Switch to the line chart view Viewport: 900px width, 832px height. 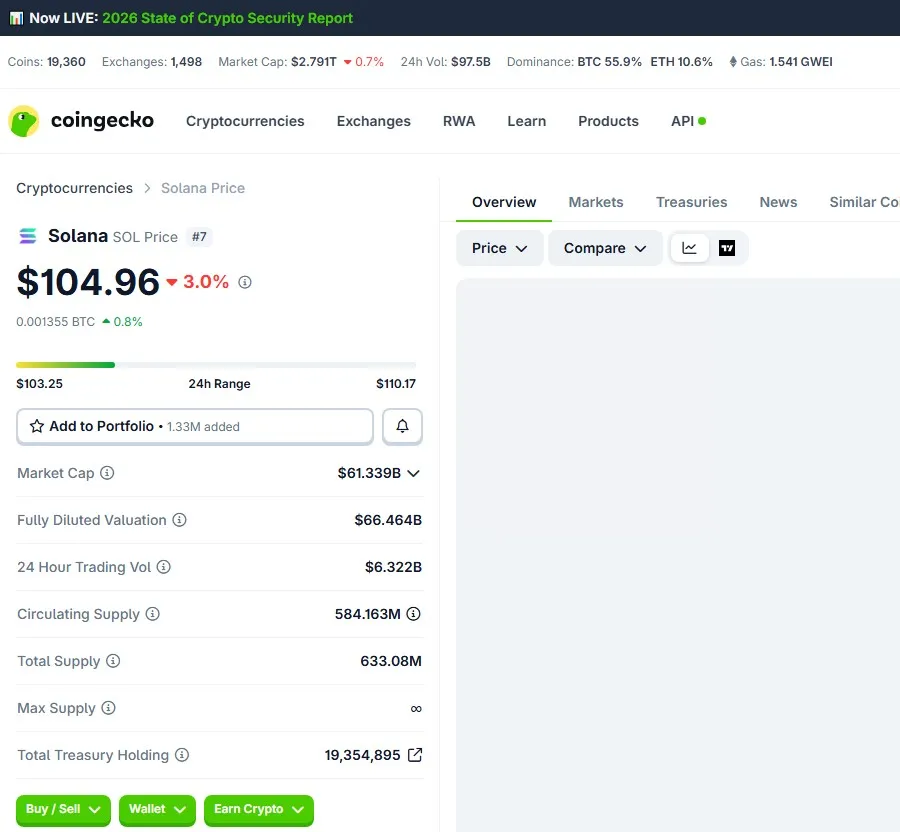click(689, 248)
